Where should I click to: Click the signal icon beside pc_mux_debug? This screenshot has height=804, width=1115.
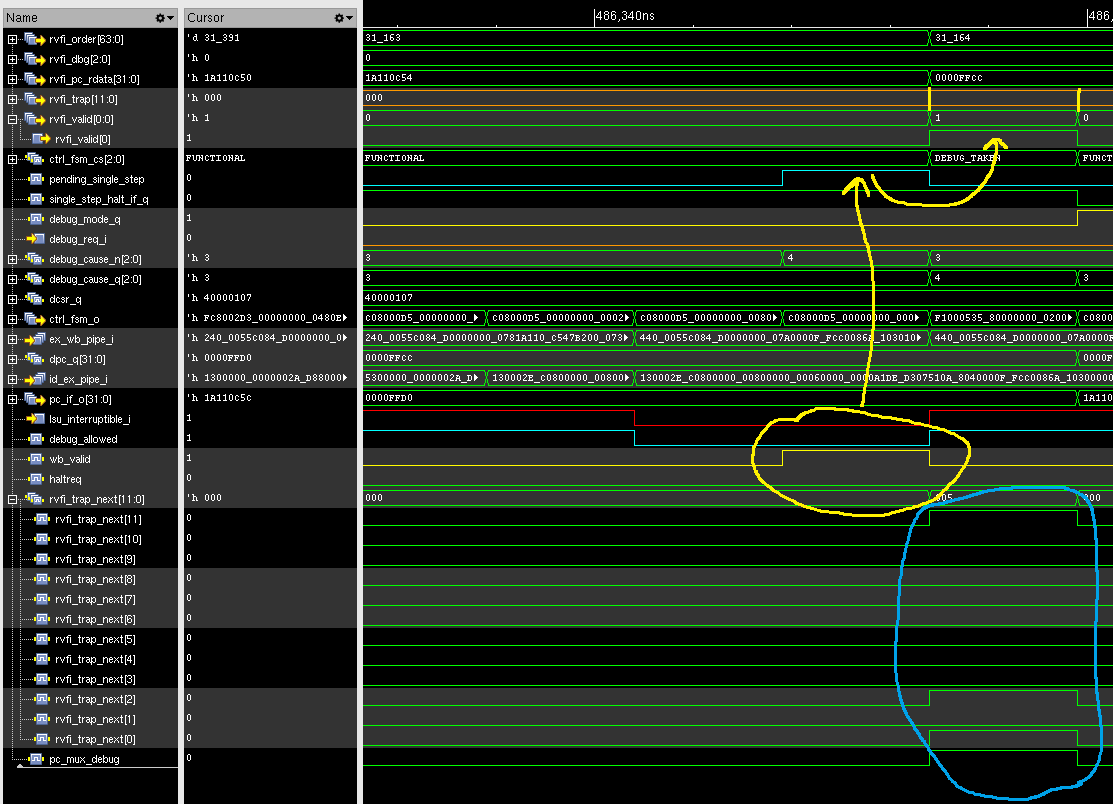pos(37,758)
